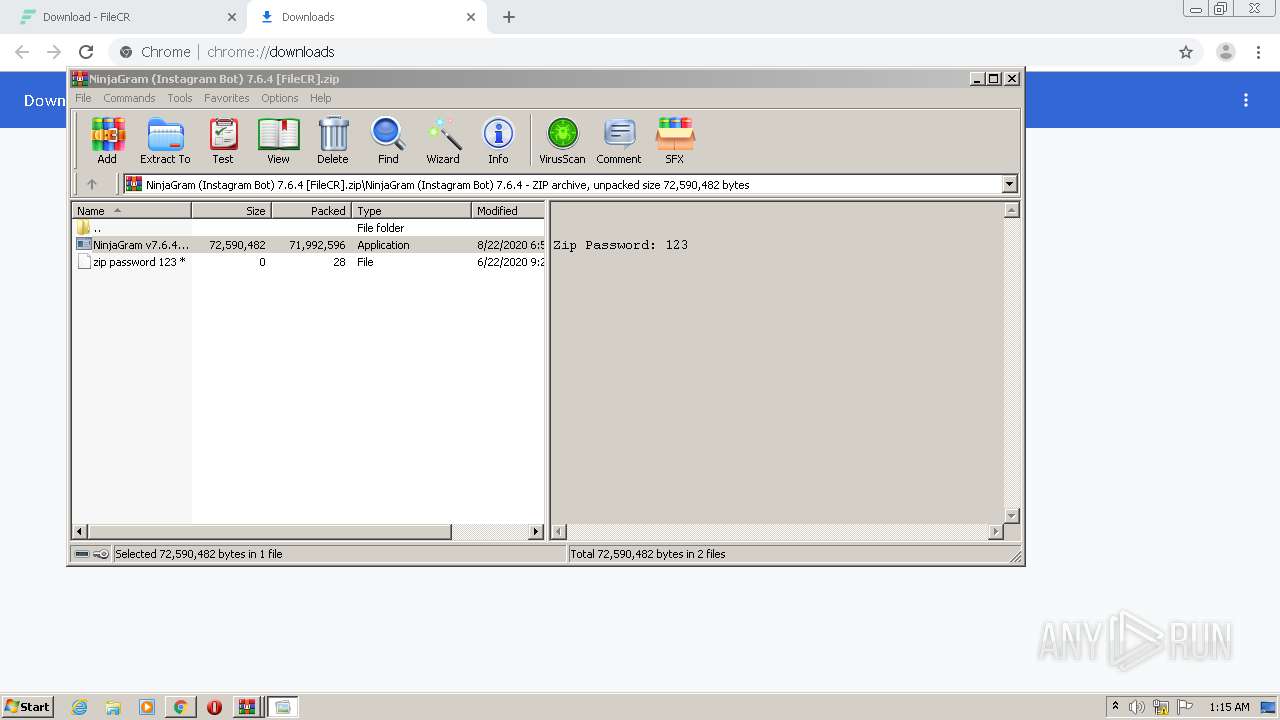1280x720 pixels.
Task: Open the Opera taskbar icon
Action: click(214, 707)
